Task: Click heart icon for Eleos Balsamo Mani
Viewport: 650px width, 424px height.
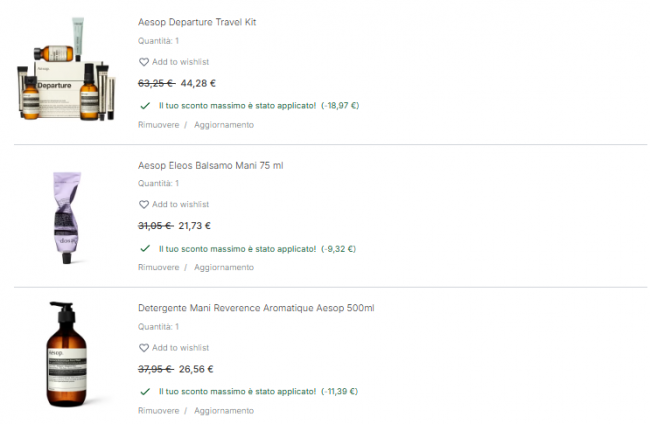Action: pos(143,204)
